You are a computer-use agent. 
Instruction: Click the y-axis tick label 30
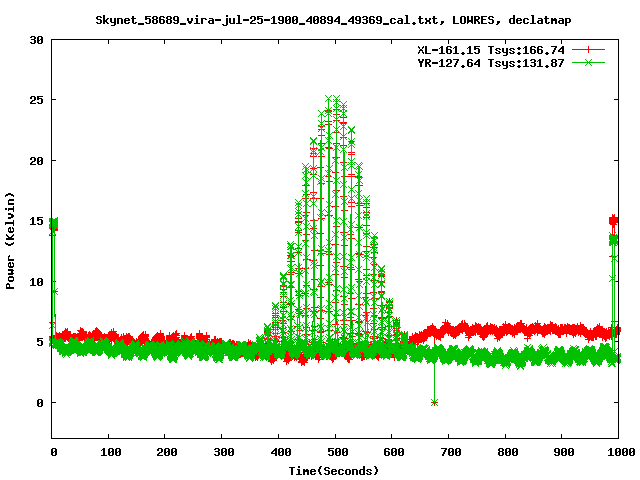pos(37,40)
